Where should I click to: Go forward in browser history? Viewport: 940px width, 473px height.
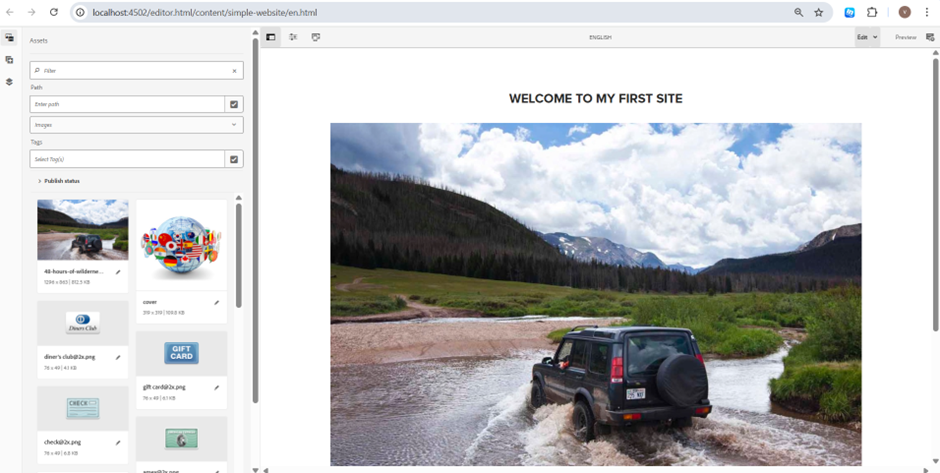pyautogui.click(x=32, y=12)
